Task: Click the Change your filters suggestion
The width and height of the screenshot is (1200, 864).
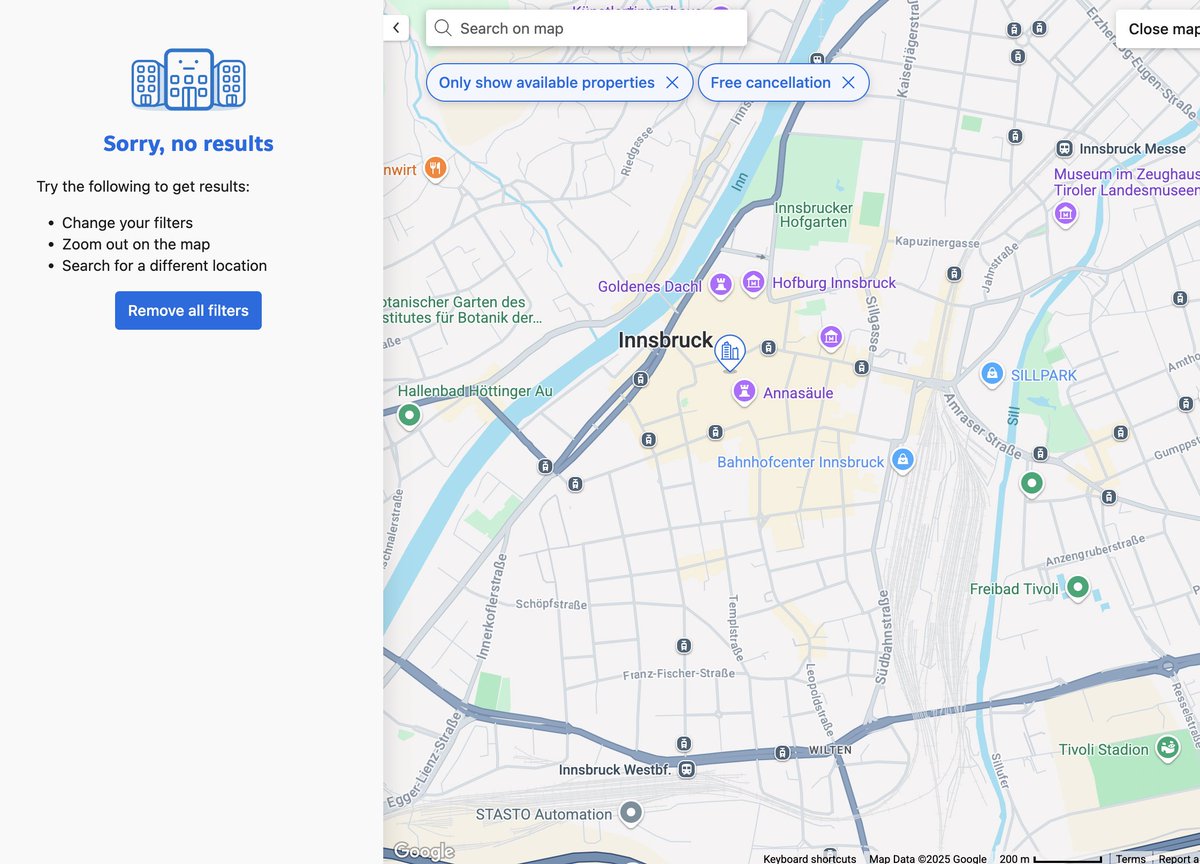Action: 127,223
